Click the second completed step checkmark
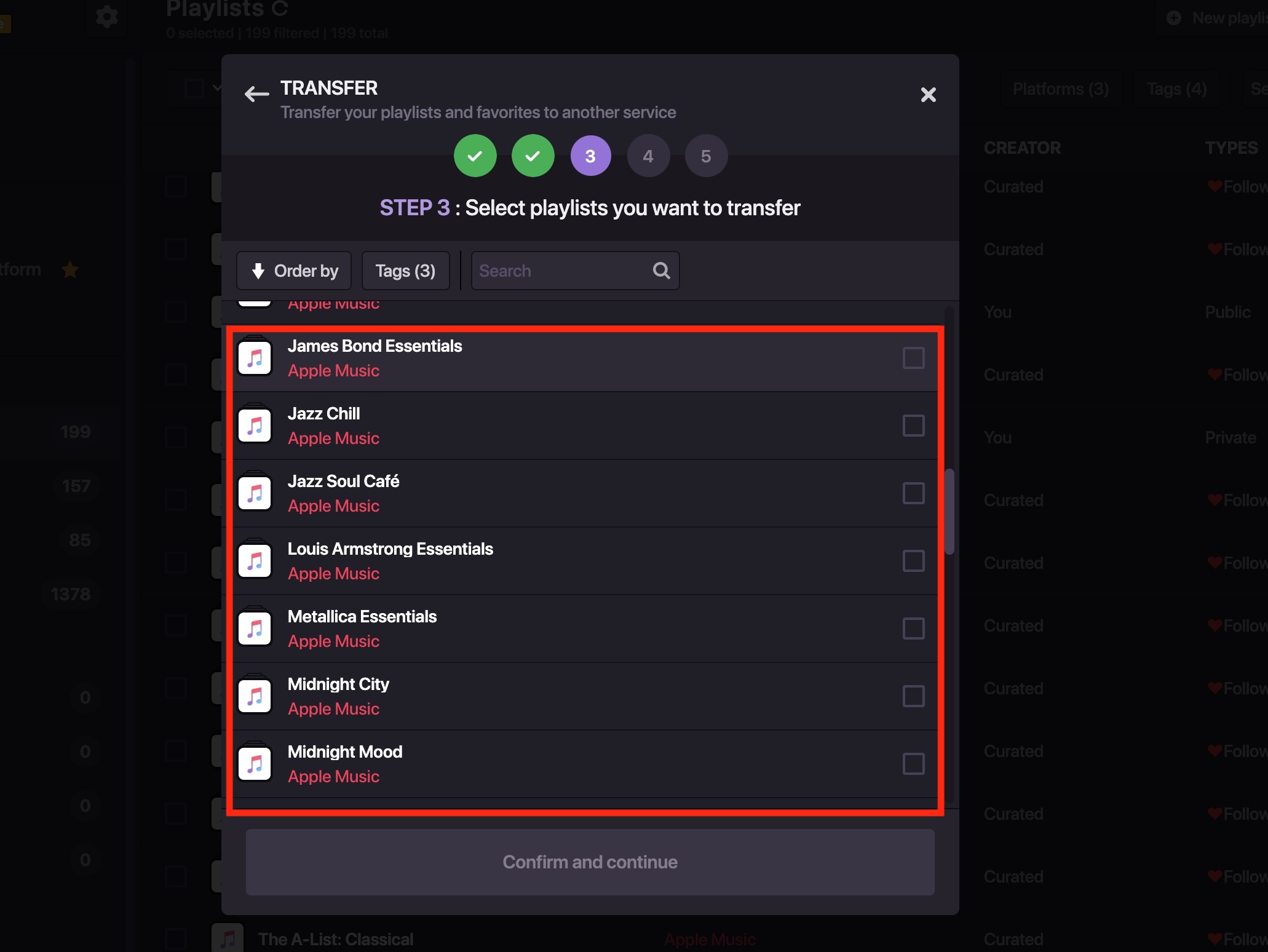Viewport: 1268px width, 952px height. pyautogui.click(x=533, y=156)
